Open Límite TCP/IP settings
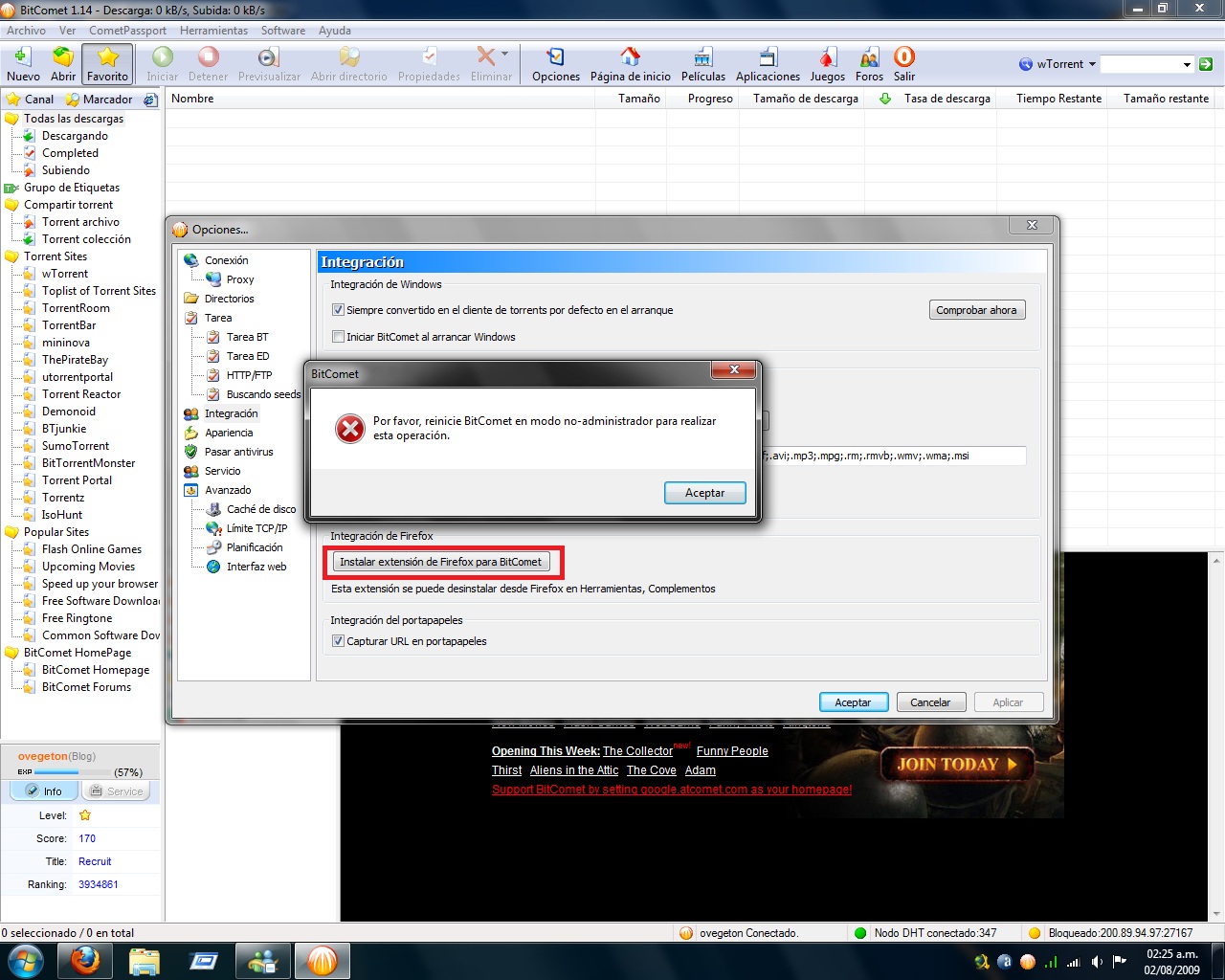Viewport: 1225px width, 980px height. click(x=256, y=528)
